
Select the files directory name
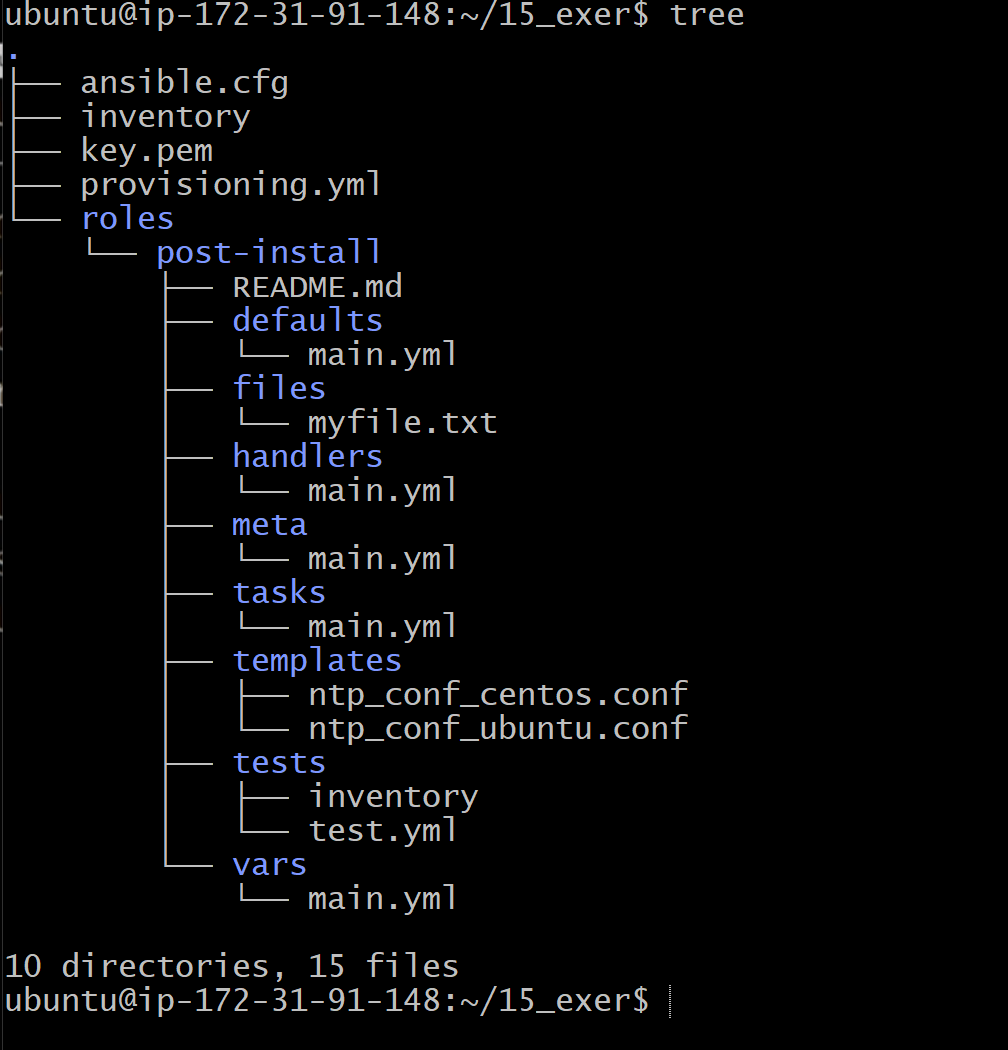(279, 388)
